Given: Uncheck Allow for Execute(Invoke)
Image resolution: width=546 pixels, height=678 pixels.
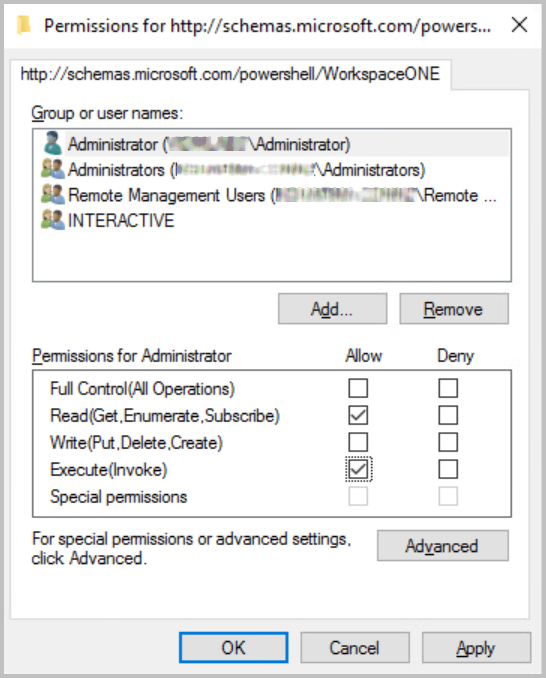Looking at the screenshot, I should [358, 469].
